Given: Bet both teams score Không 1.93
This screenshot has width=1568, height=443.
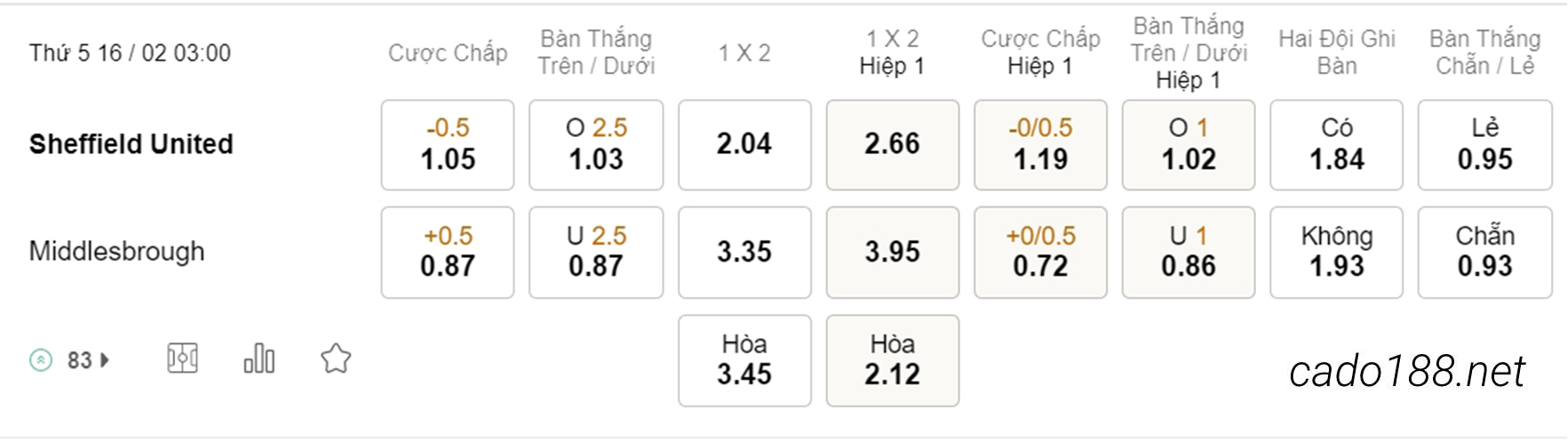Looking at the screenshot, I should (x=1337, y=253).
